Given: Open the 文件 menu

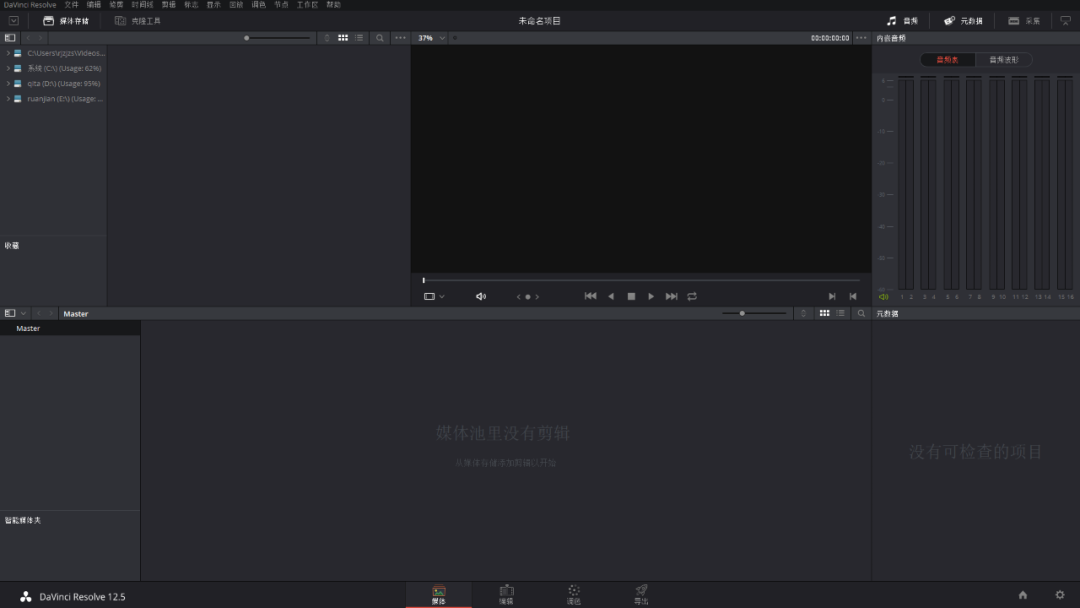Looking at the screenshot, I should [72, 5].
